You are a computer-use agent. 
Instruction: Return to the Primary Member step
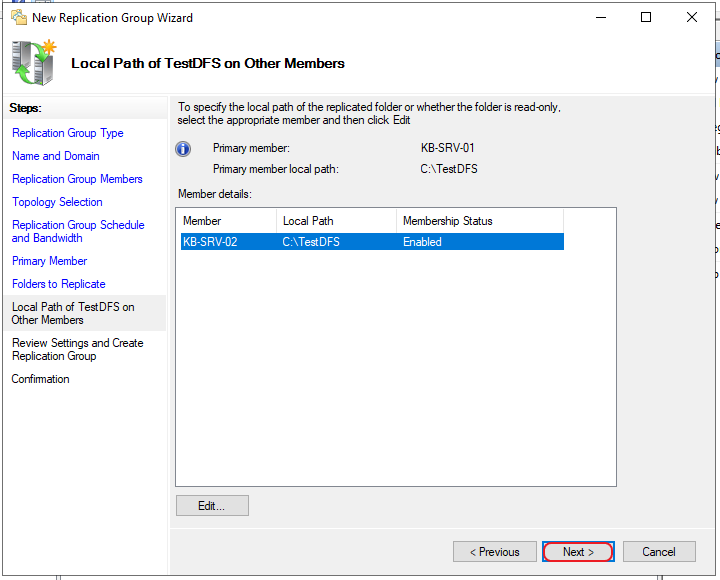pyautogui.click(x=49, y=261)
